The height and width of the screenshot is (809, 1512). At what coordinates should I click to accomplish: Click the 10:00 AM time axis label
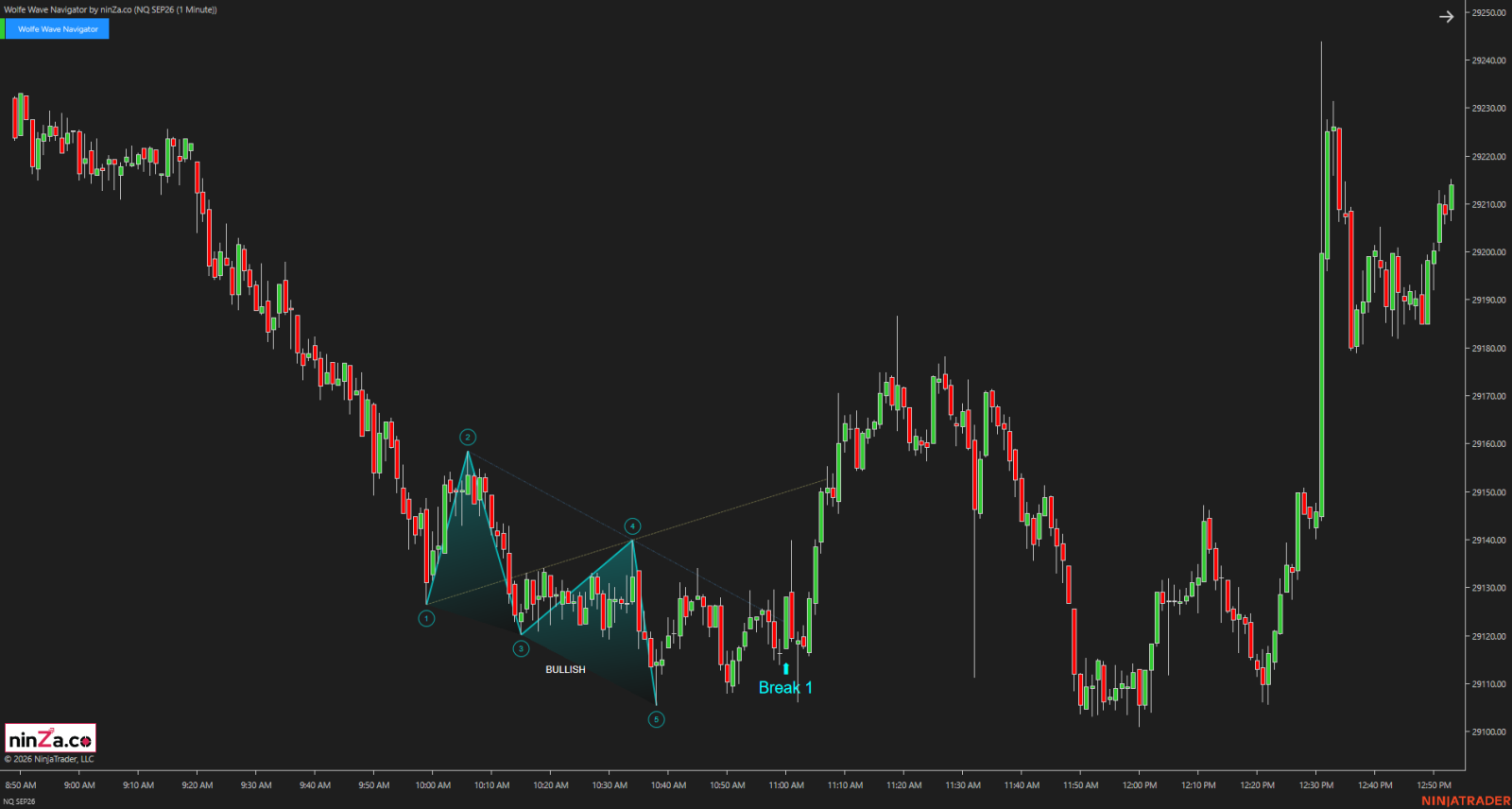(433, 785)
